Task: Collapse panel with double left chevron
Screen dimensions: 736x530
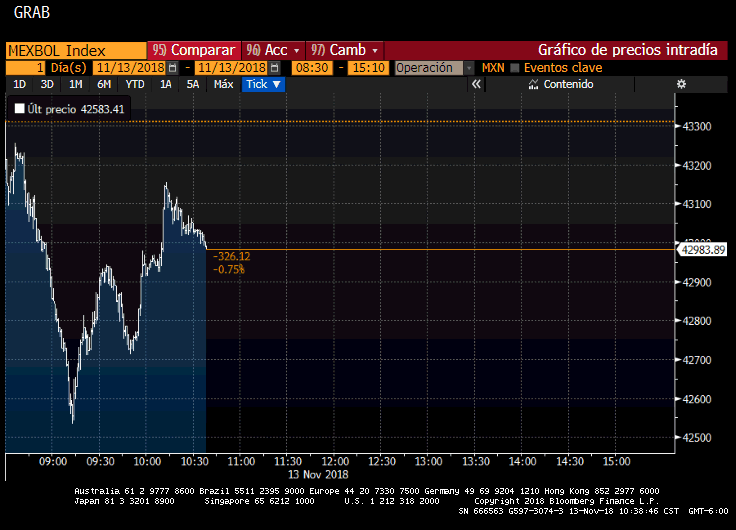Action: click(476, 84)
